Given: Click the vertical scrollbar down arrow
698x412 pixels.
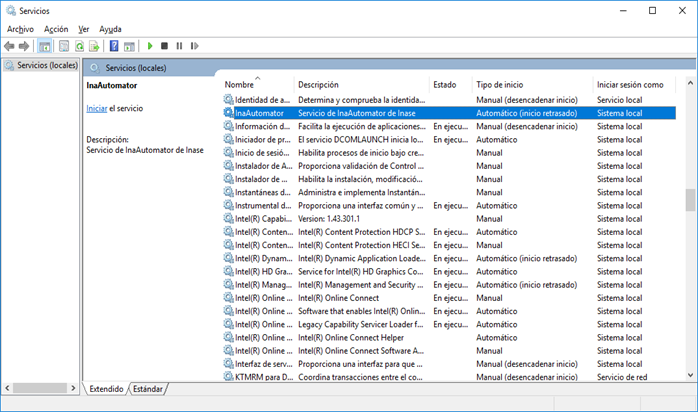Looking at the screenshot, I should 690,375.
